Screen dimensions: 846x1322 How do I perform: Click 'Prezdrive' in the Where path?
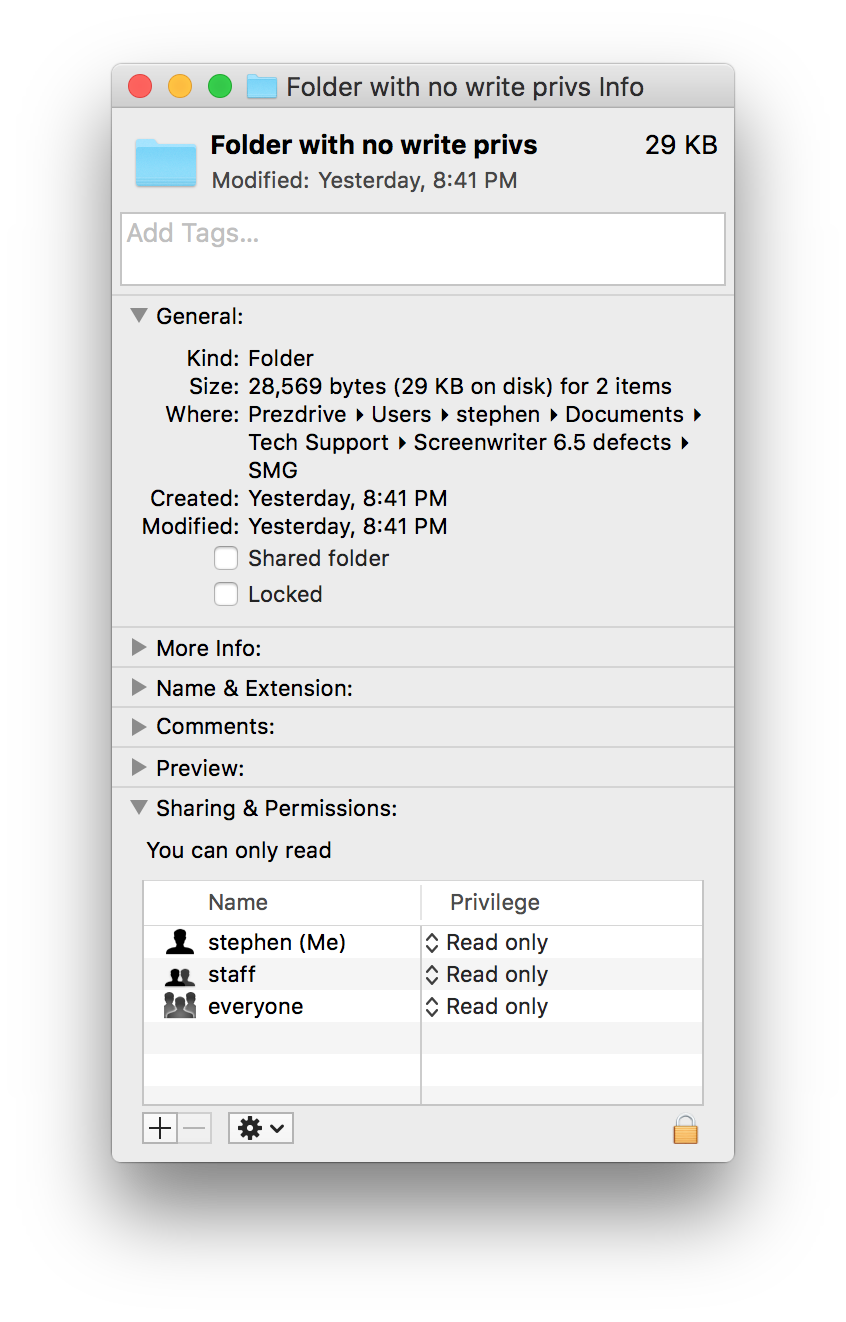[298, 414]
